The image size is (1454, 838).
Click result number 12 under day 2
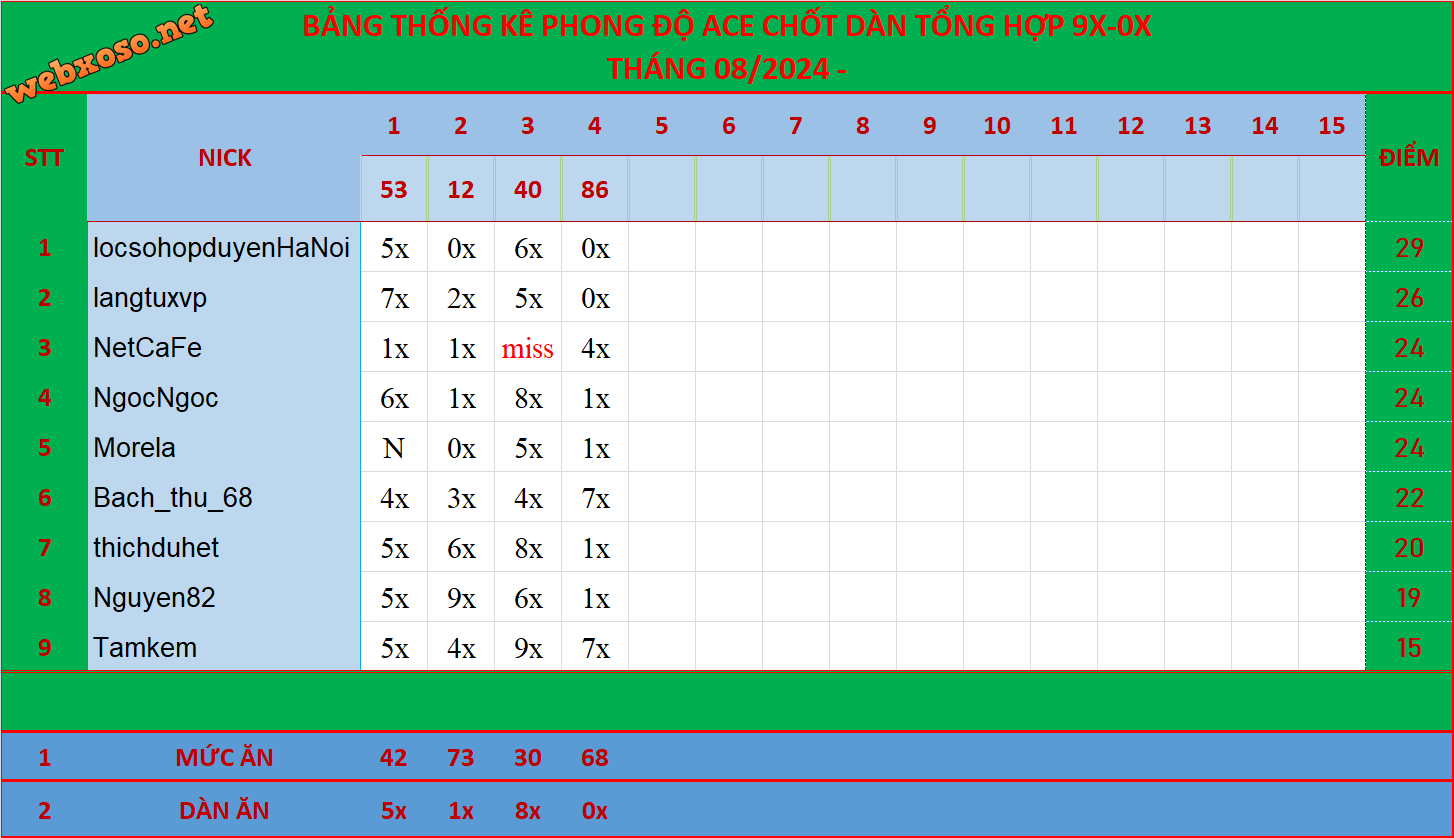[x=461, y=189]
